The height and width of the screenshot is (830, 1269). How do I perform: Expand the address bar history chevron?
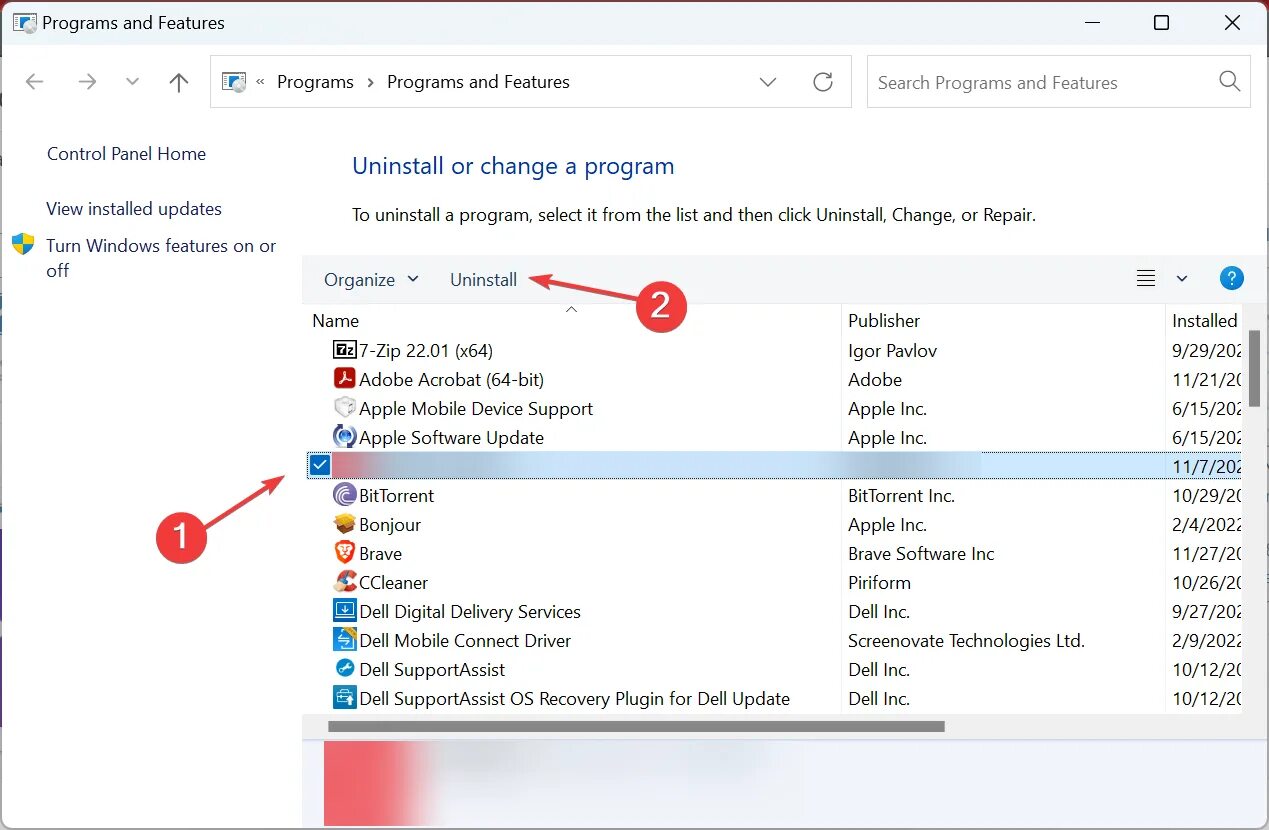pyautogui.click(x=768, y=82)
